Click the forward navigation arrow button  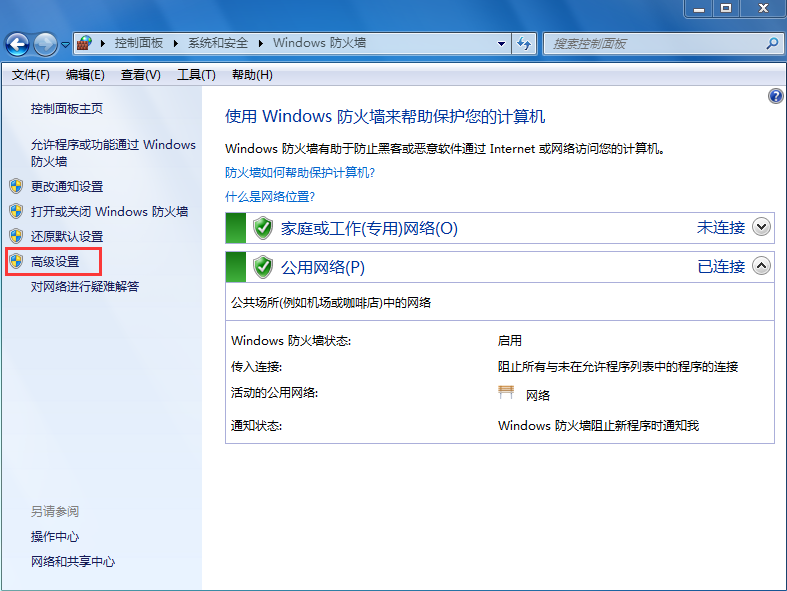pyautogui.click(x=45, y=44)
